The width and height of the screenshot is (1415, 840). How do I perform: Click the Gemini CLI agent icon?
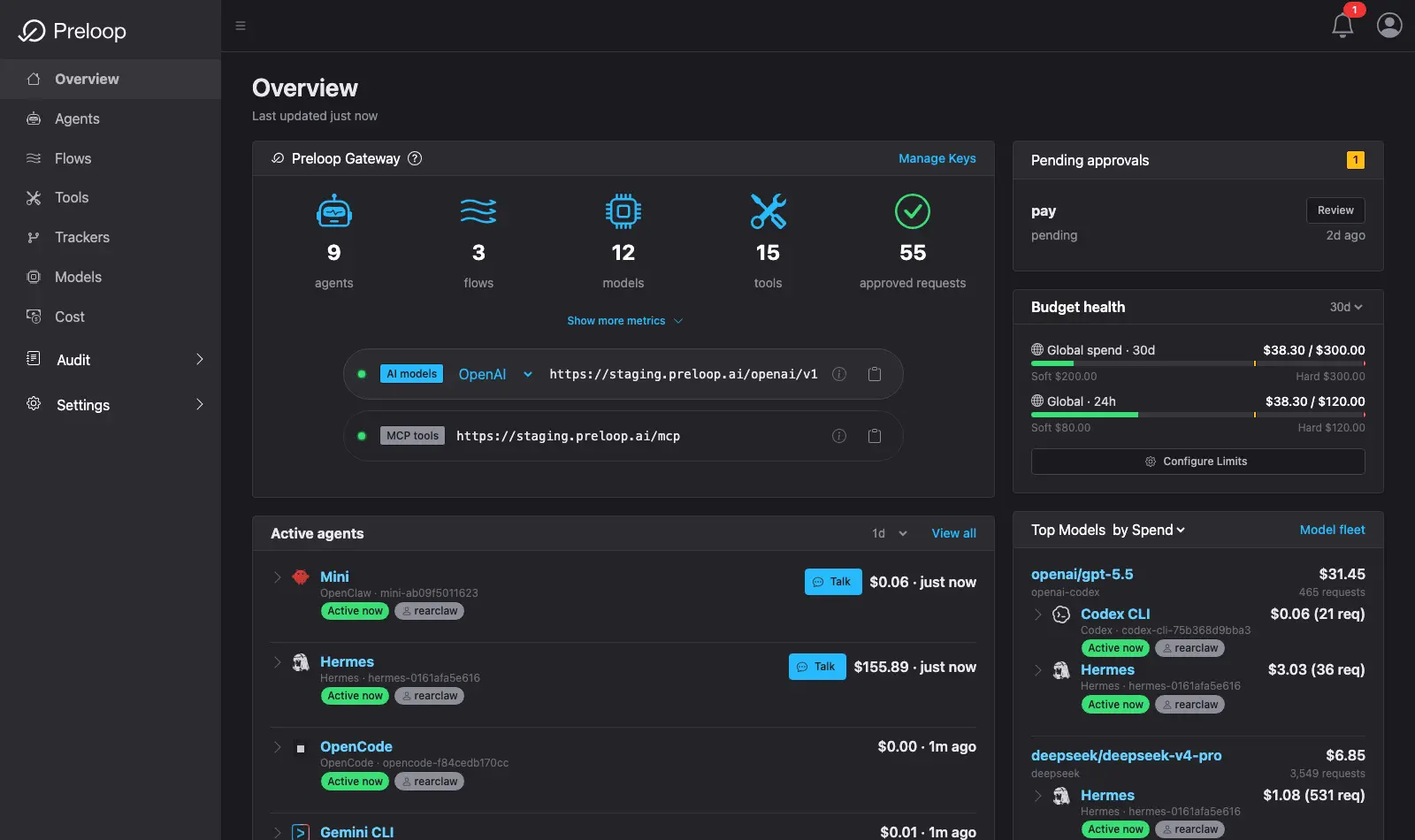[301, 832]
